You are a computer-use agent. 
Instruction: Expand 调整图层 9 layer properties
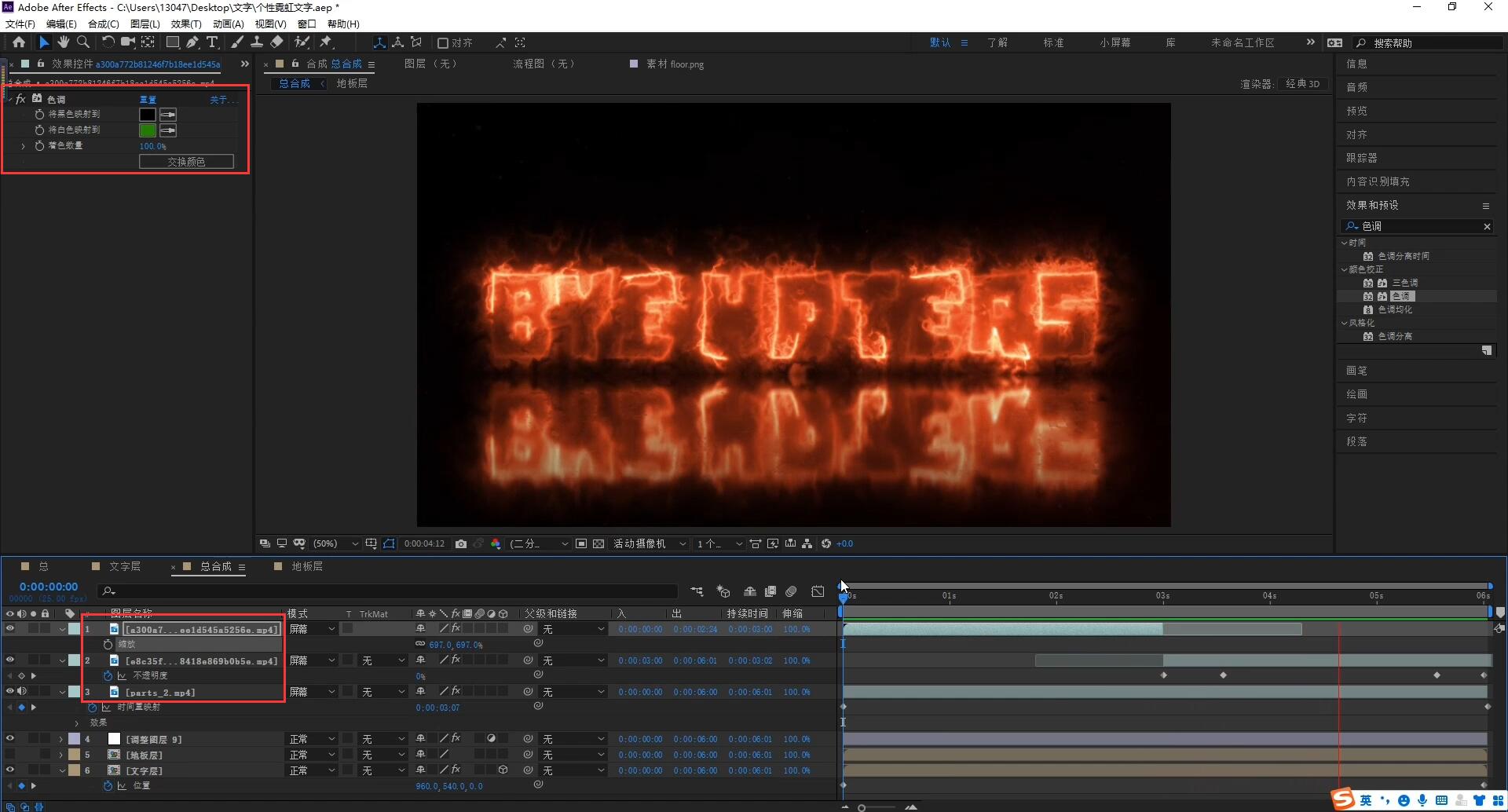tap(61, 739)
